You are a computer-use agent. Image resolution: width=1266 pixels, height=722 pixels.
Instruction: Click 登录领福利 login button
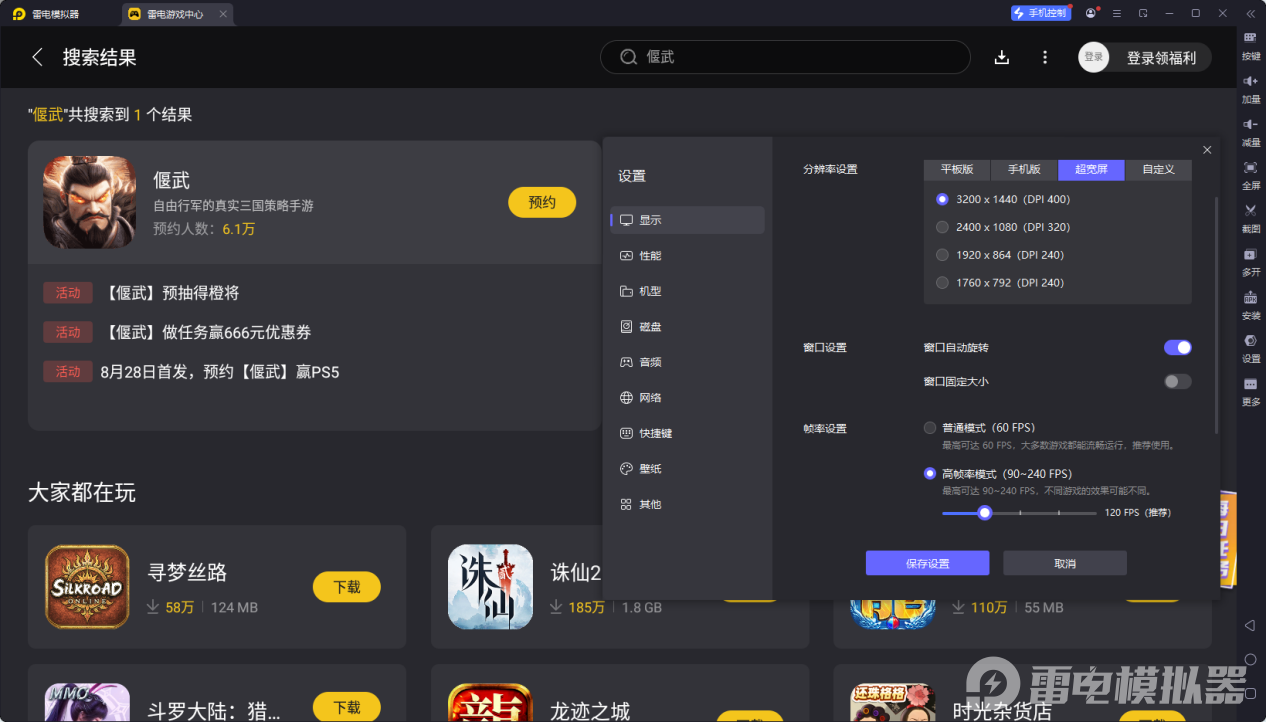pos(1161,58)
